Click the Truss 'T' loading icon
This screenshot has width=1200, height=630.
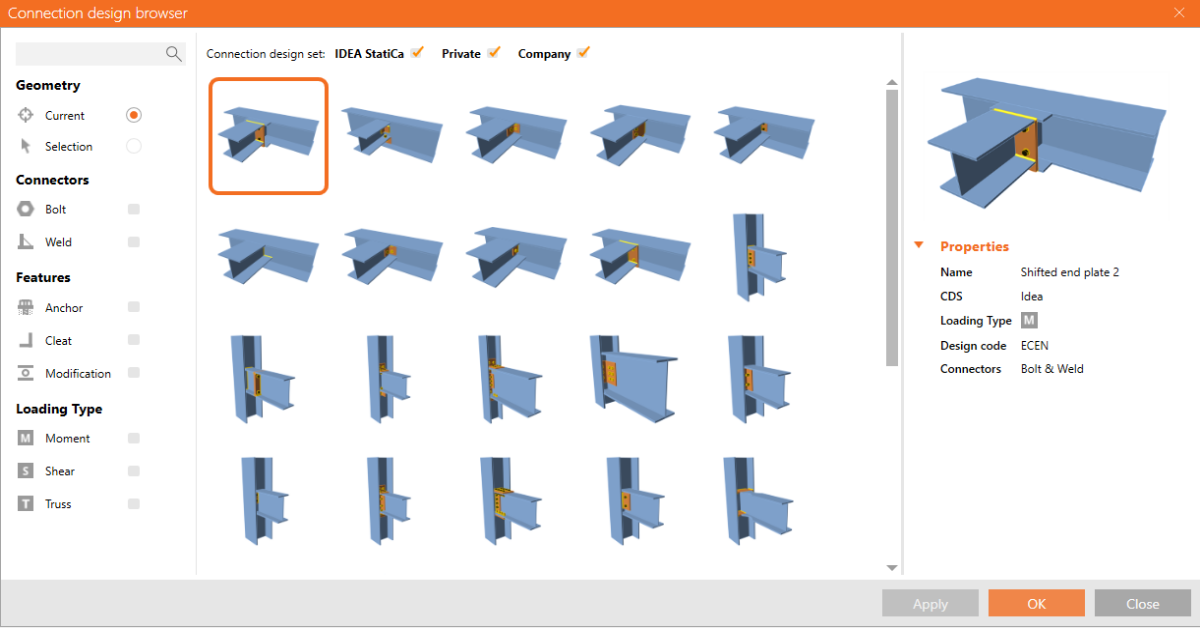pos(26,504)
